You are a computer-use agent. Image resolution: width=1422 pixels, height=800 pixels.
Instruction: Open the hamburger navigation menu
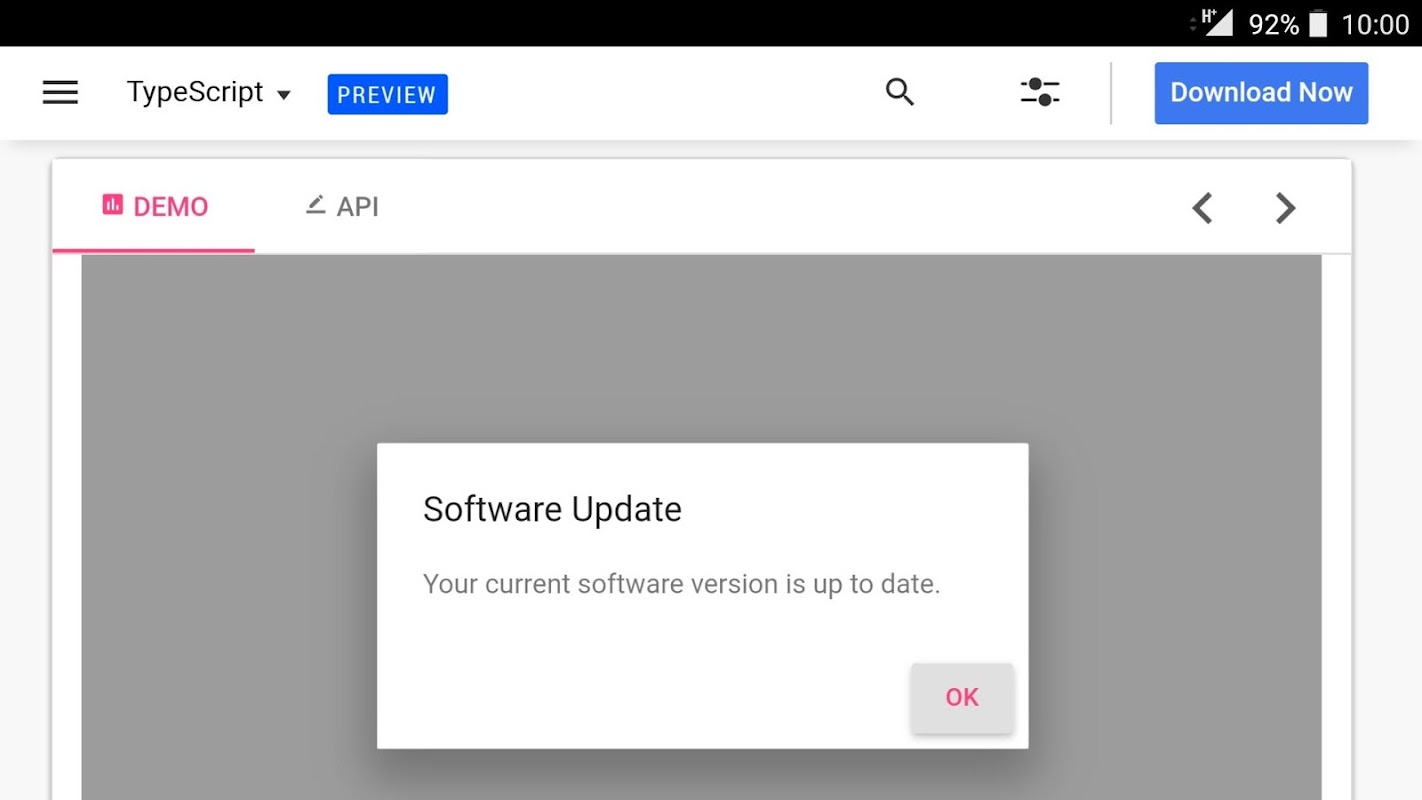(x=60, y=93)
